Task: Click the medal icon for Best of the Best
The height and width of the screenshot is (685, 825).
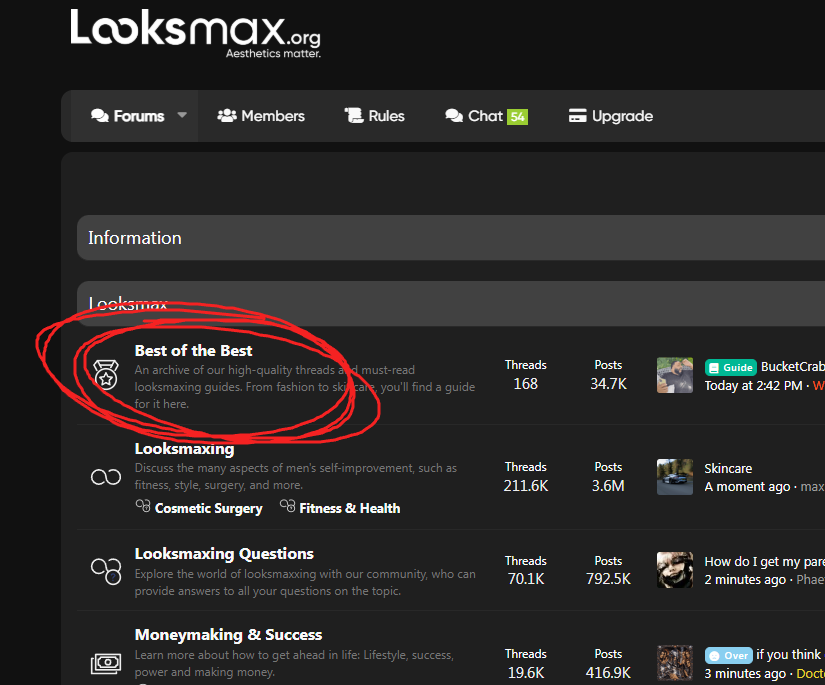Action: [106, 374]
